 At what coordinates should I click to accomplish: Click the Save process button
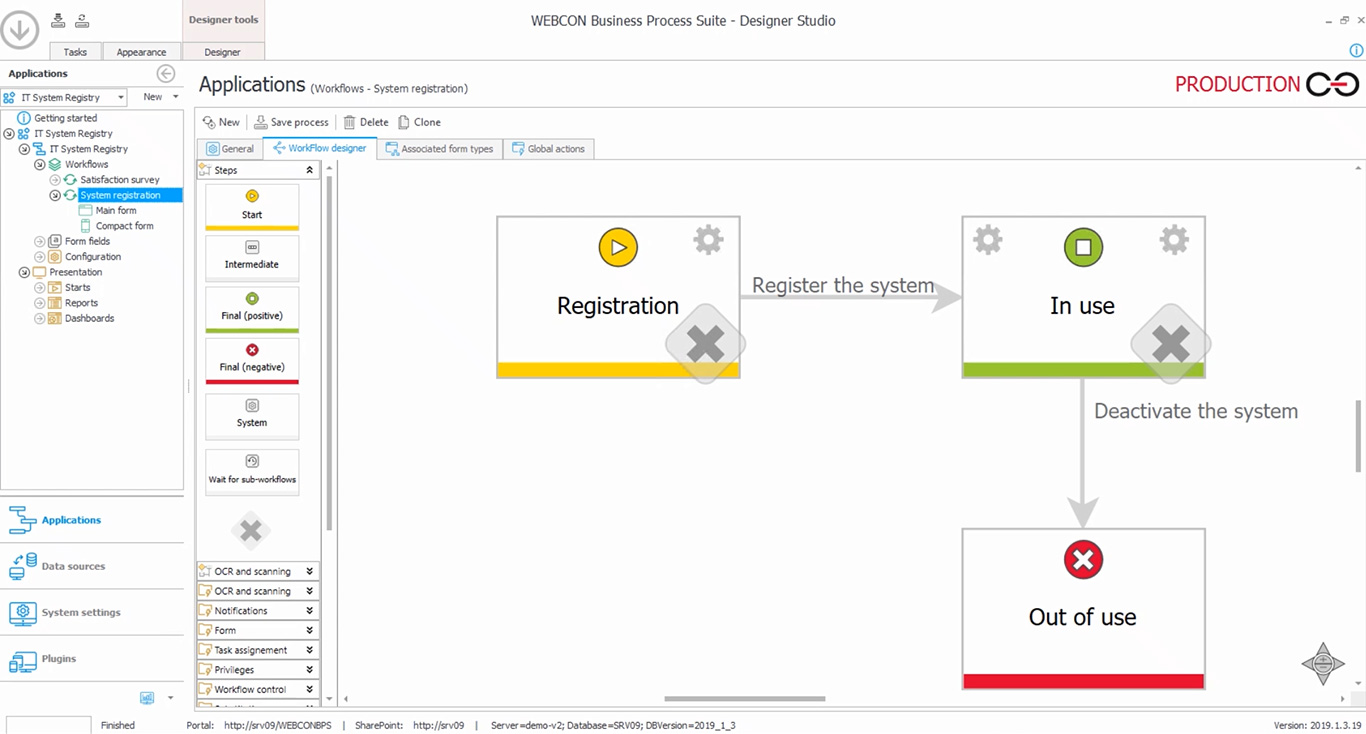[291, 122]
